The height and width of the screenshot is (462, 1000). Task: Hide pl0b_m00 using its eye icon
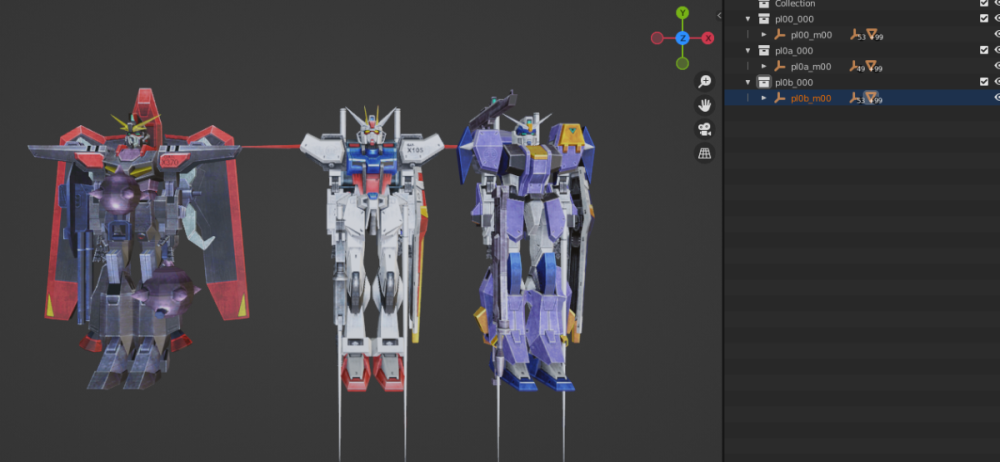pyautogui.click(x=997, y=98)
